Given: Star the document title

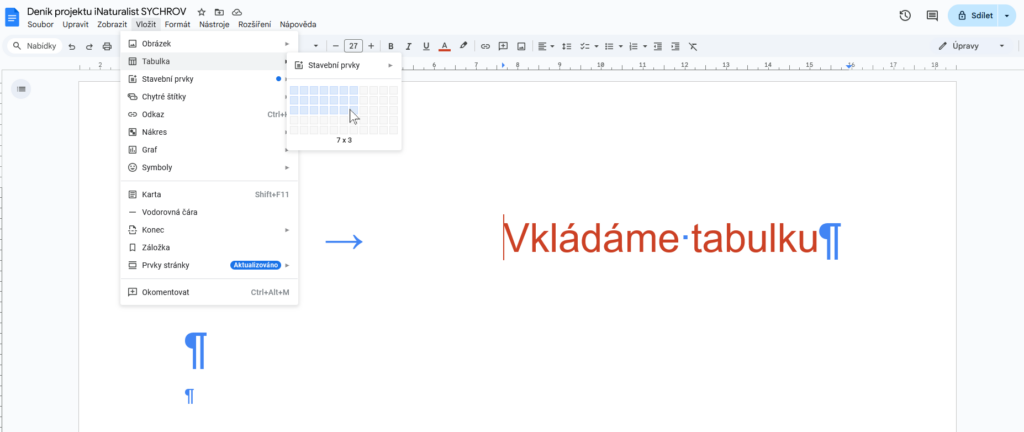Looking at the screenshot, I should [201, 11].
